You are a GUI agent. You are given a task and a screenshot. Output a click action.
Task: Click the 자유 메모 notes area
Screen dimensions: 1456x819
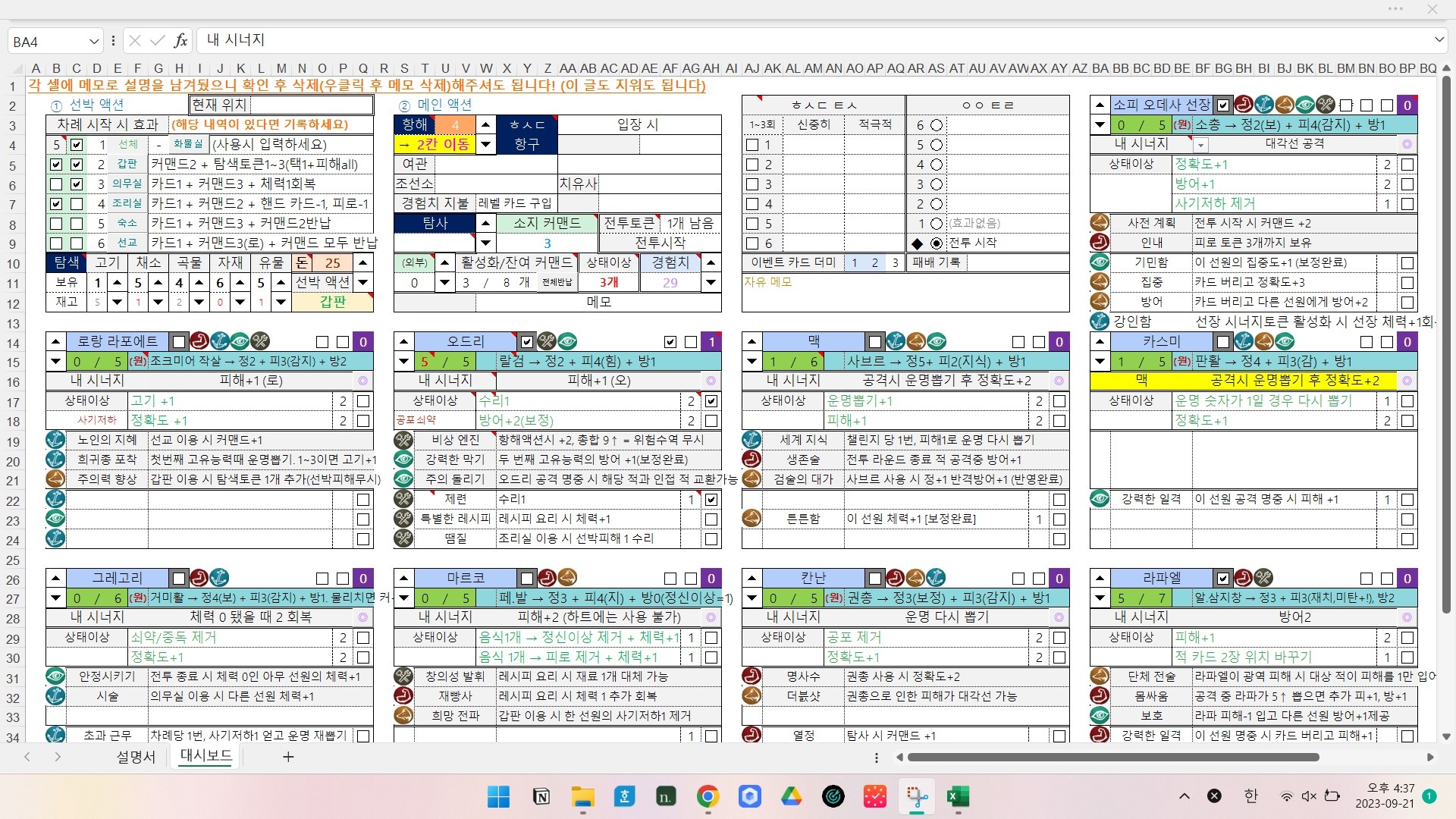(905, 292)
